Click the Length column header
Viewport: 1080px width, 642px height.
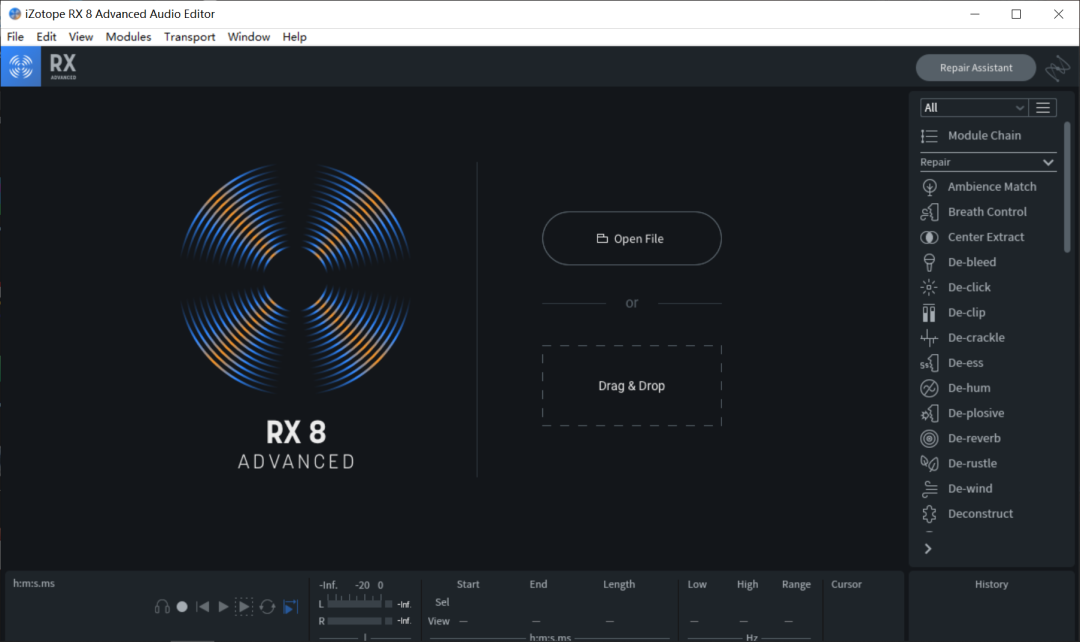[619, 584]
